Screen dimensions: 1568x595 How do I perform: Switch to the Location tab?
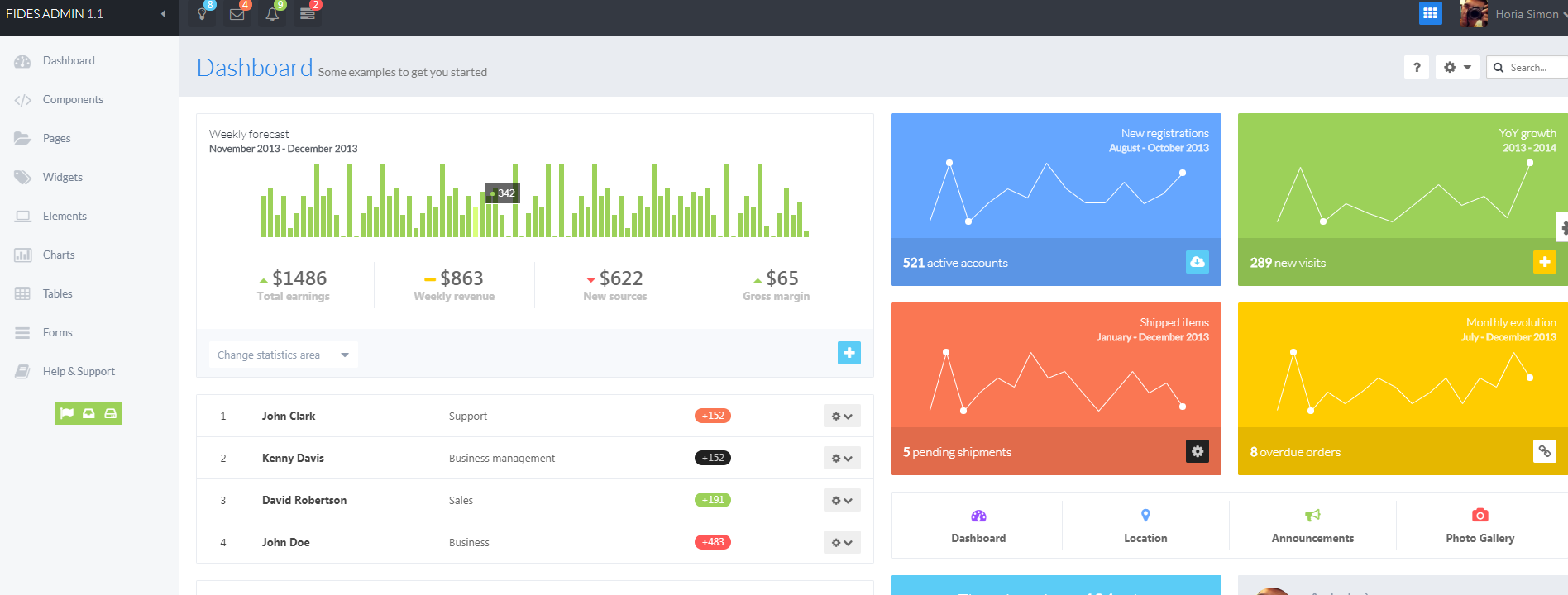coord(1145,526)
